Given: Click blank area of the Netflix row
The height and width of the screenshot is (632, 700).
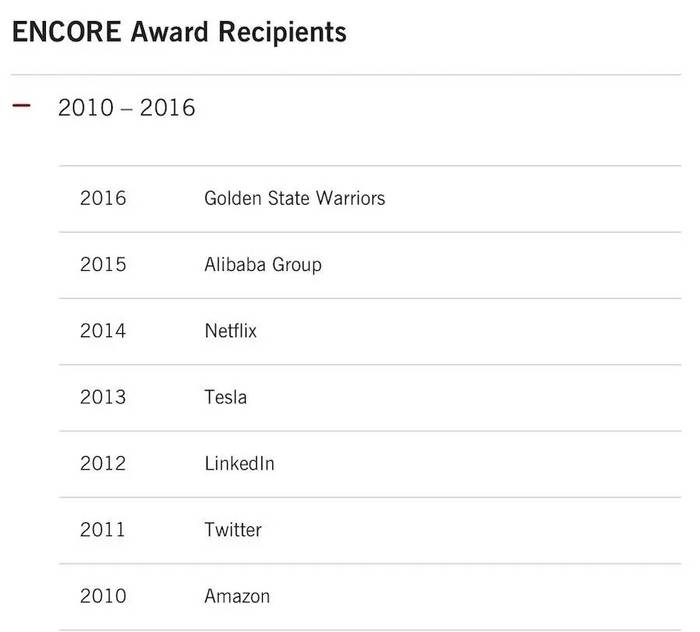Looking at the screenshot, I should (469, 331).
